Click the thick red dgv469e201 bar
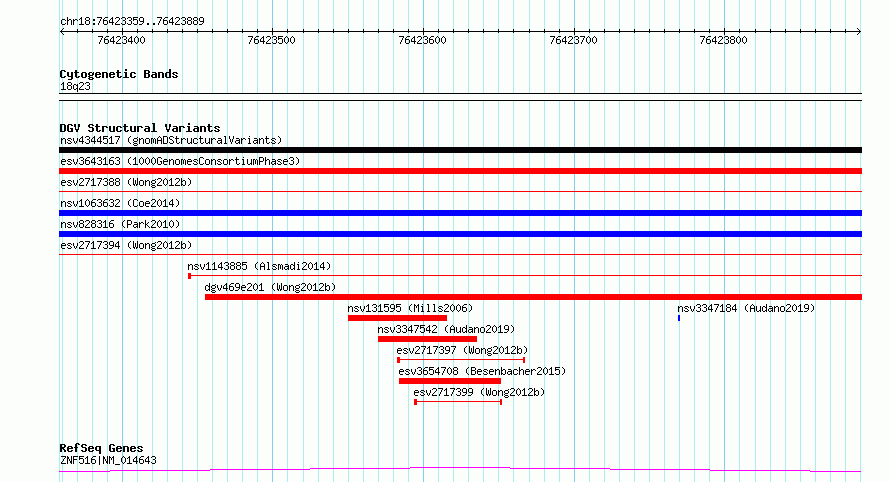This screenshot has height=482, width=890. click(534, 297)
